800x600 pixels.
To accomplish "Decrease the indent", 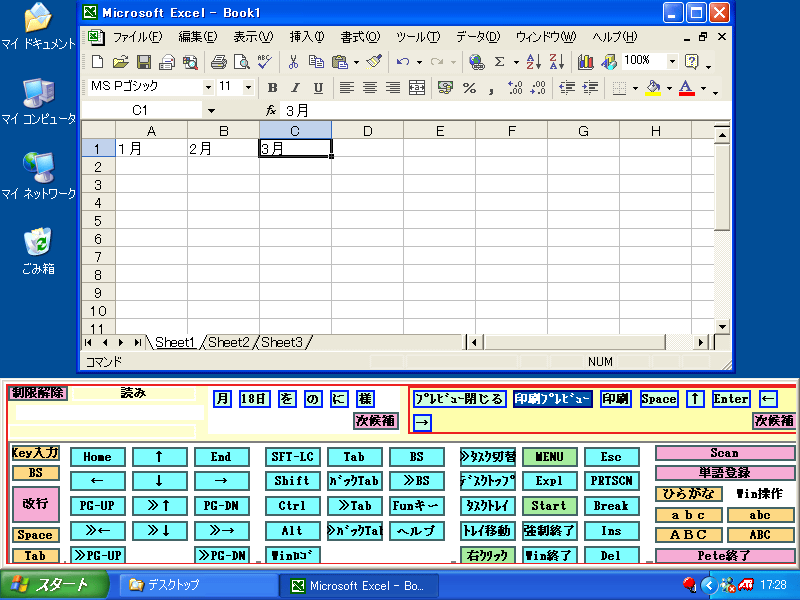I will [567, 88].
